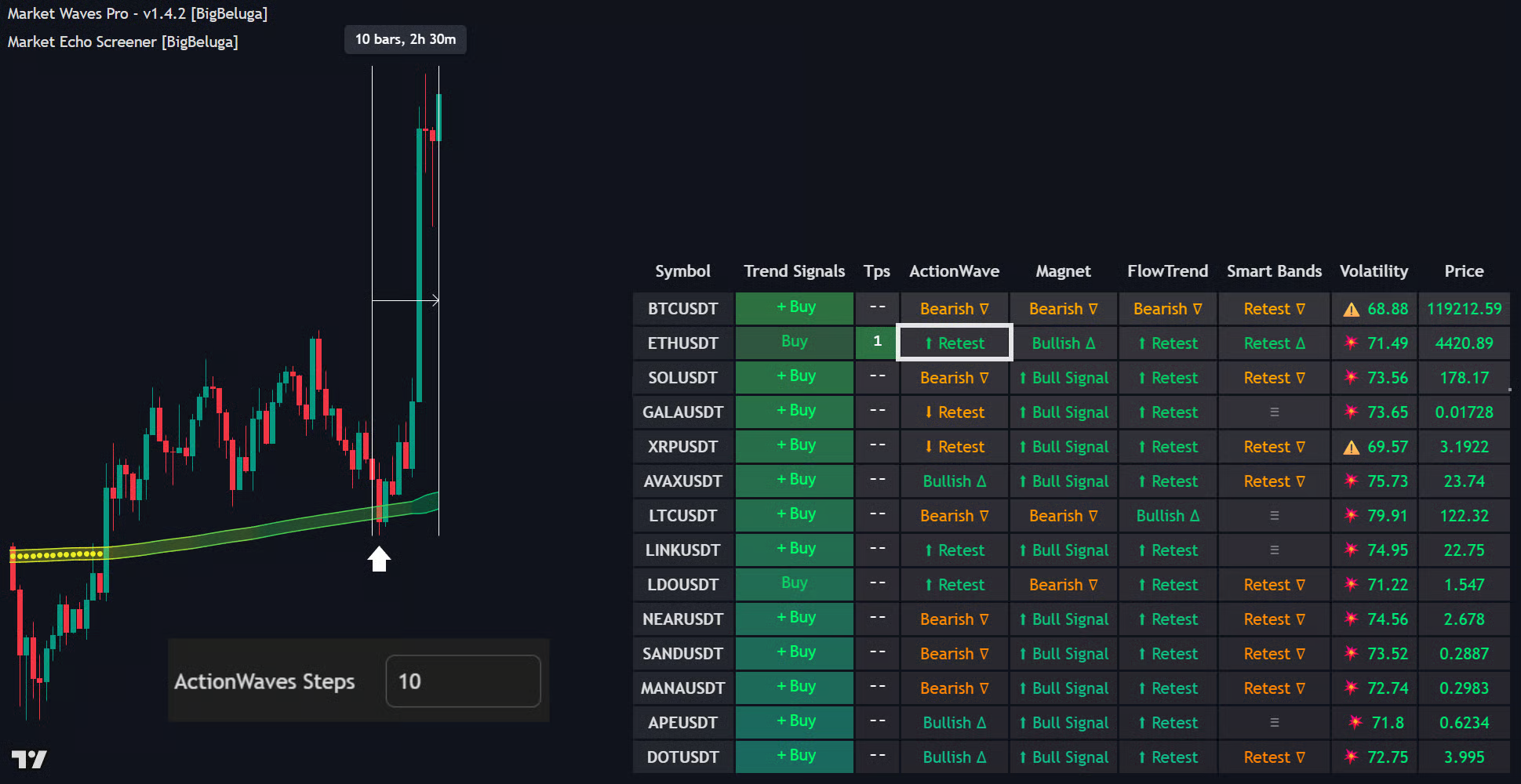Click the starburst icon in ETHUSDT volatility

click(1351, 343)
